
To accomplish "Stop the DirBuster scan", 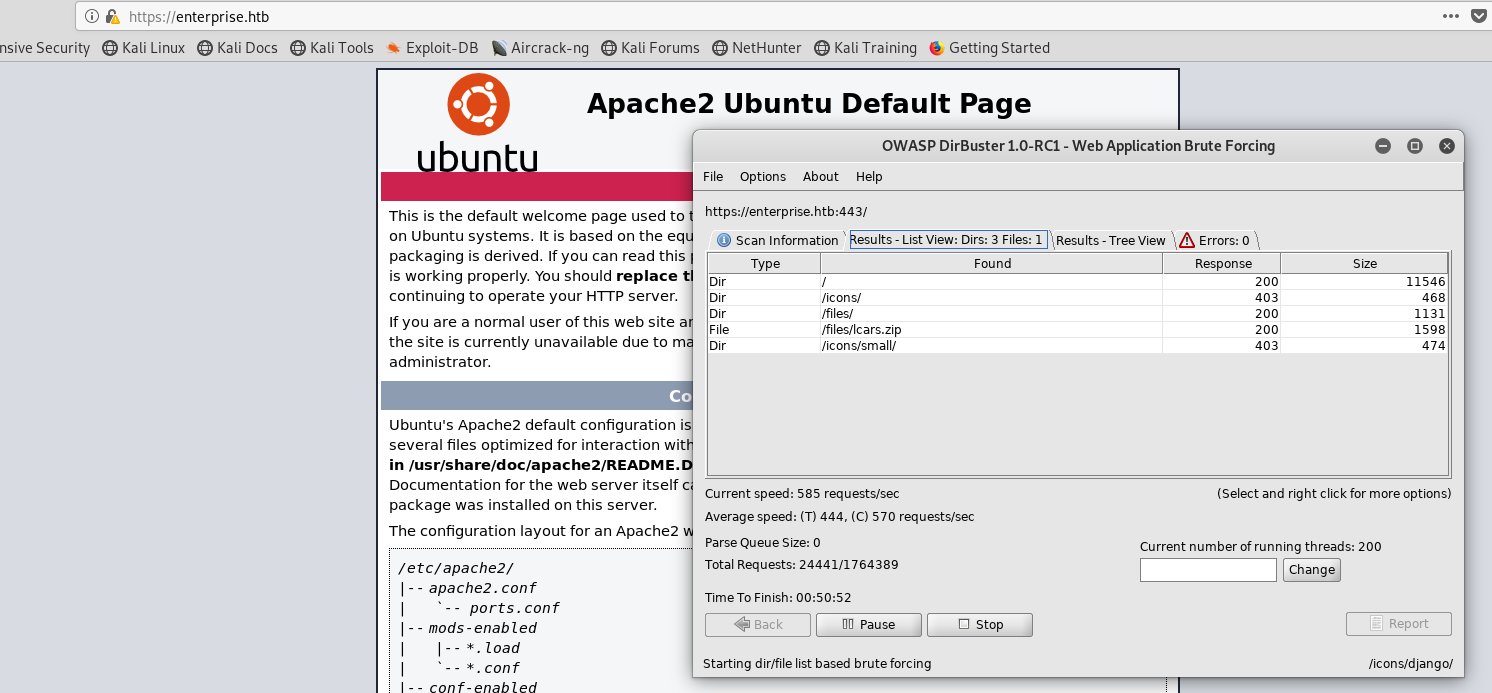I will [x=980, y=624].
